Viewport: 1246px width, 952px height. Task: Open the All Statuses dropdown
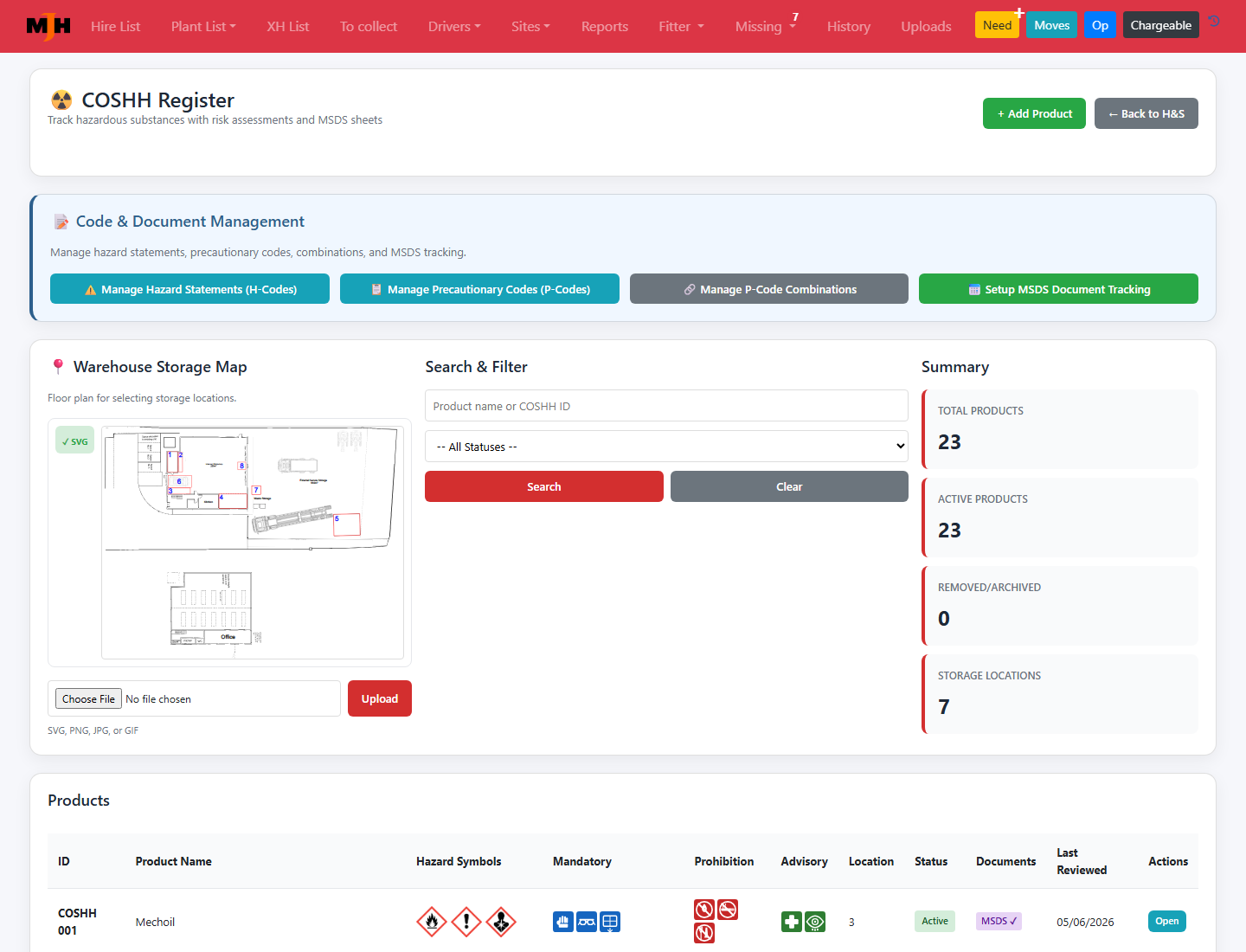click(666, 447)
